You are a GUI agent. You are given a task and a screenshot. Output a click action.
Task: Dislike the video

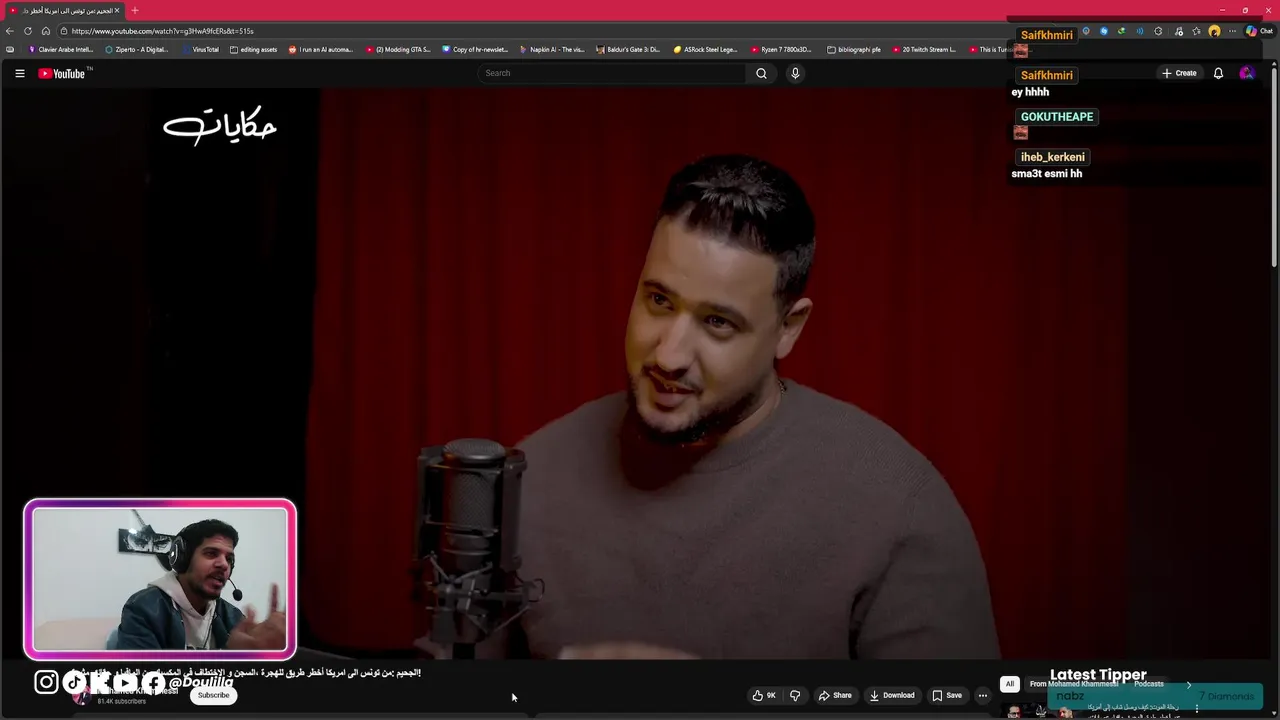click(x=795, y=695)
